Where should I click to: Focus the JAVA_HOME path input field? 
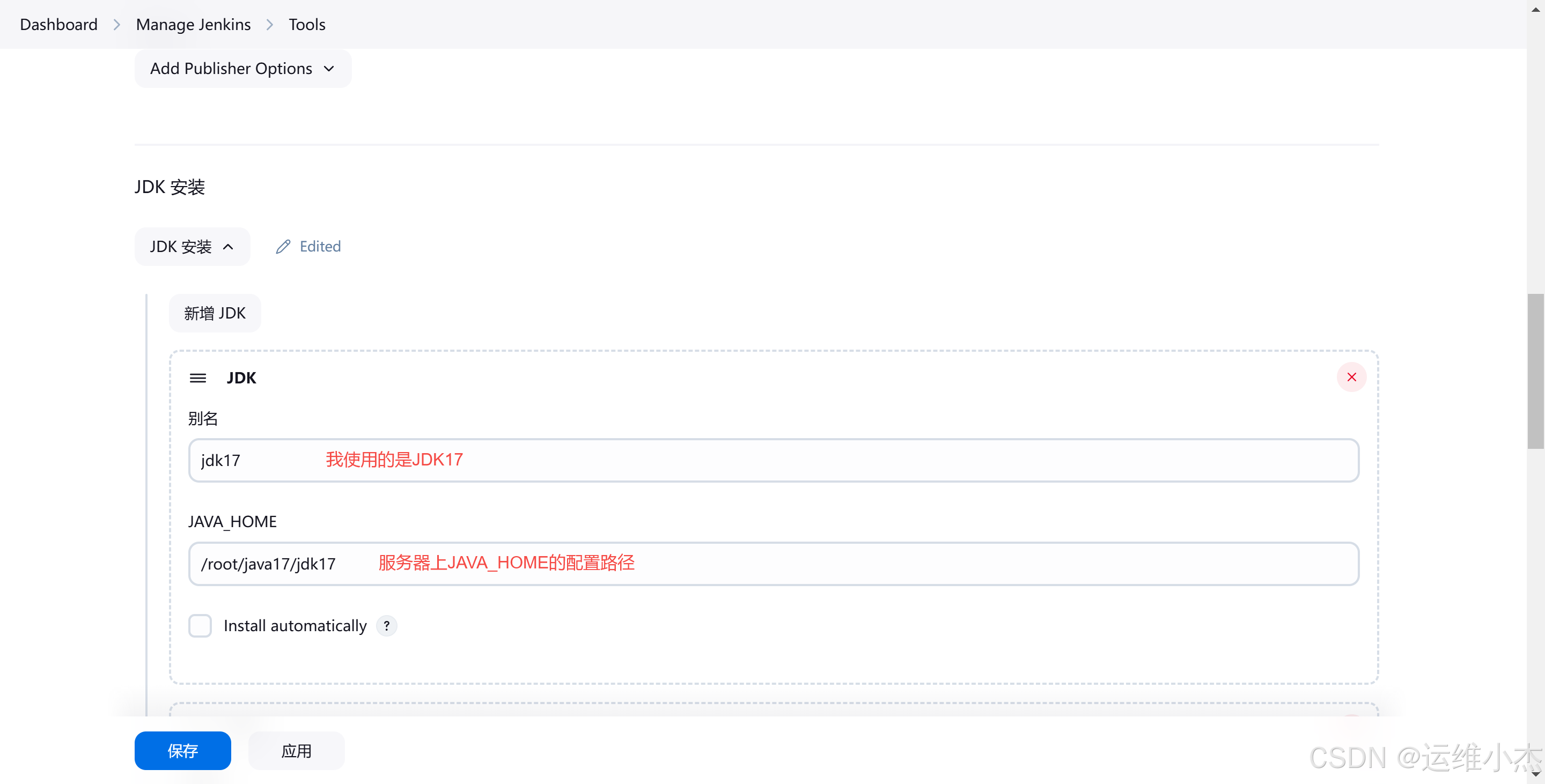click(773, 564)
